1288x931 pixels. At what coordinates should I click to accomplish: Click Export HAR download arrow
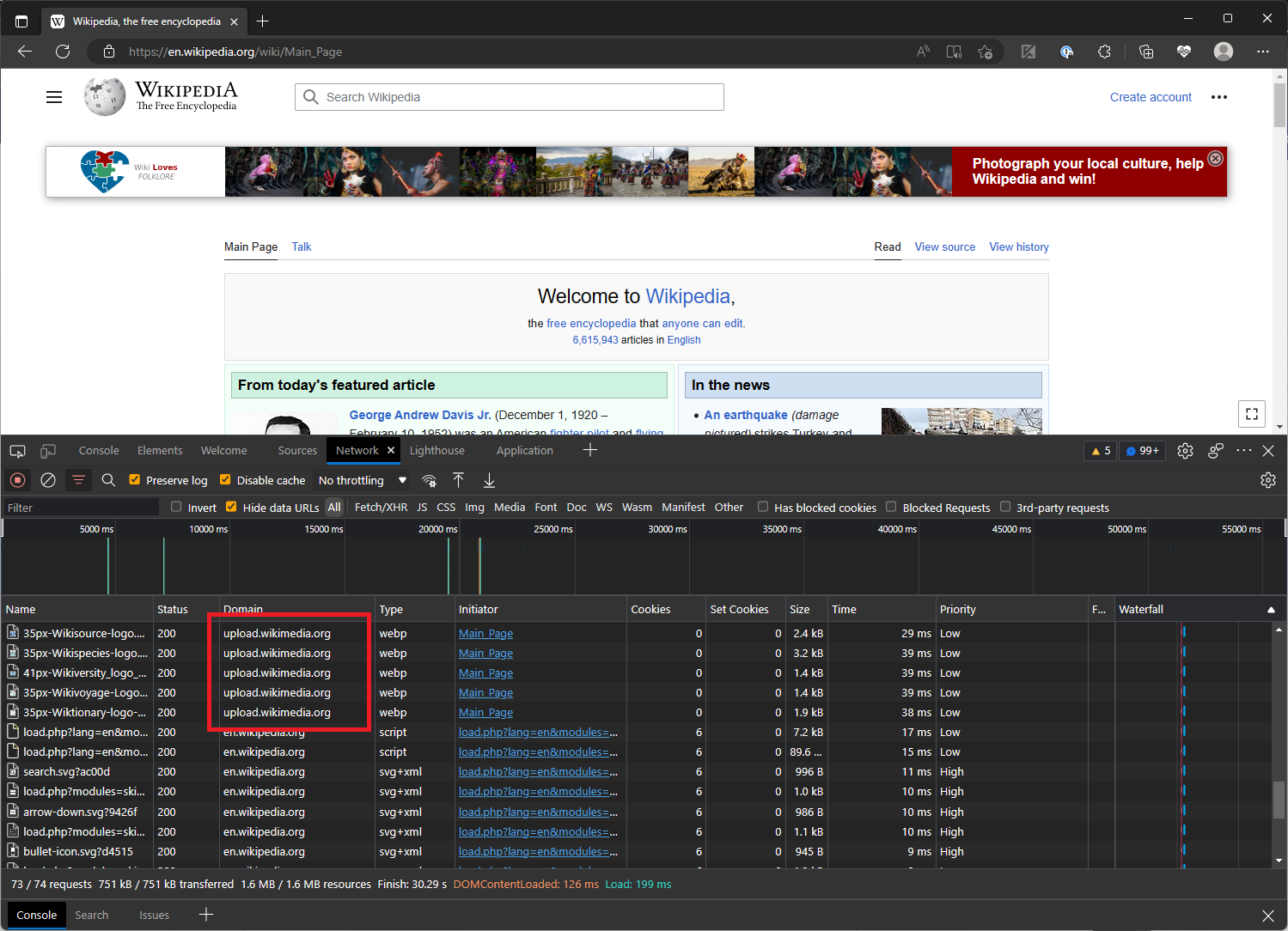click(x=489, y=480)
